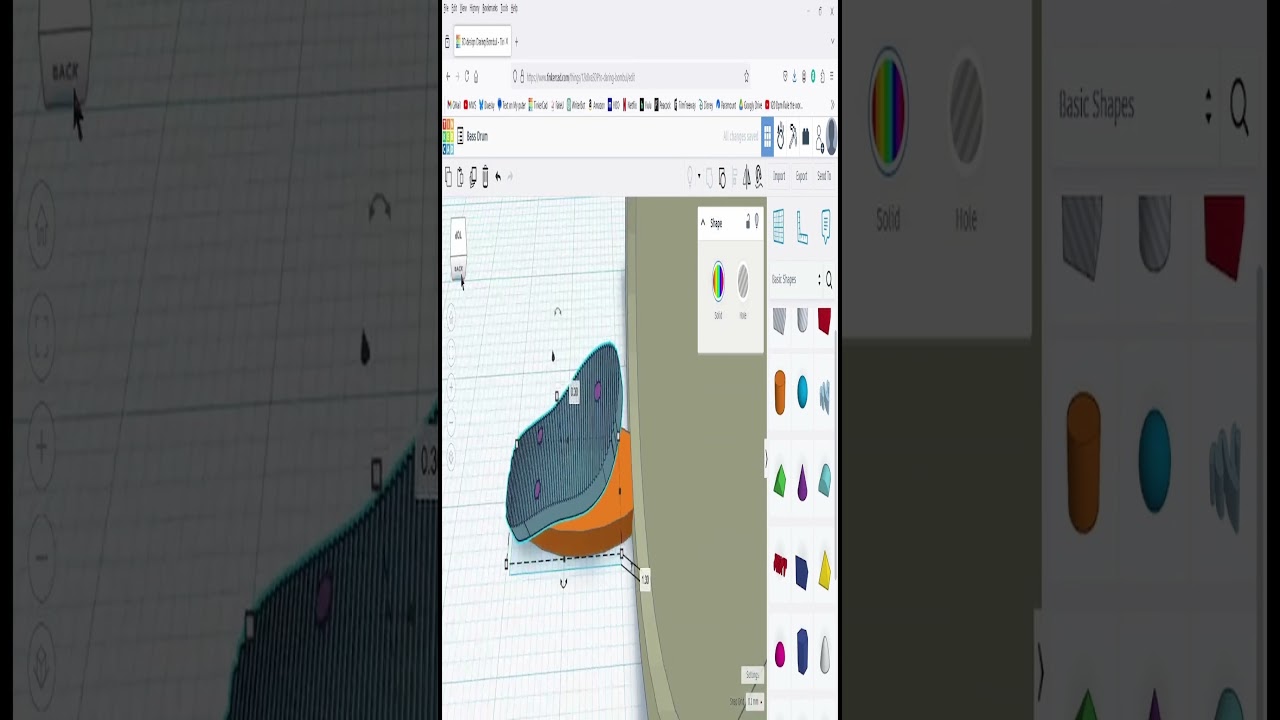
Task: Pick the red Box shape
Action: (x=824, y=321)
